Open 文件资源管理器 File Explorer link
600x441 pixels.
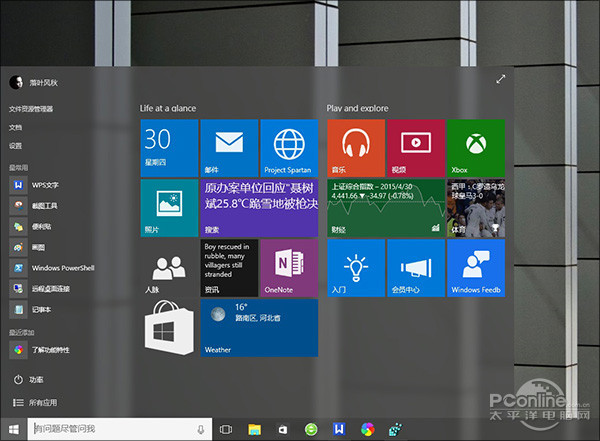point(32,108)
